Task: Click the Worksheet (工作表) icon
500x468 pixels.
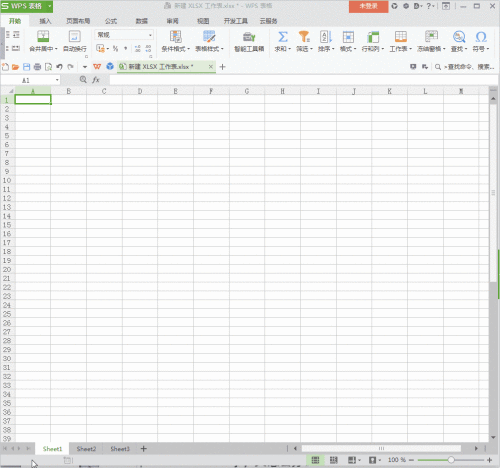Action: (x=401, y=37)
